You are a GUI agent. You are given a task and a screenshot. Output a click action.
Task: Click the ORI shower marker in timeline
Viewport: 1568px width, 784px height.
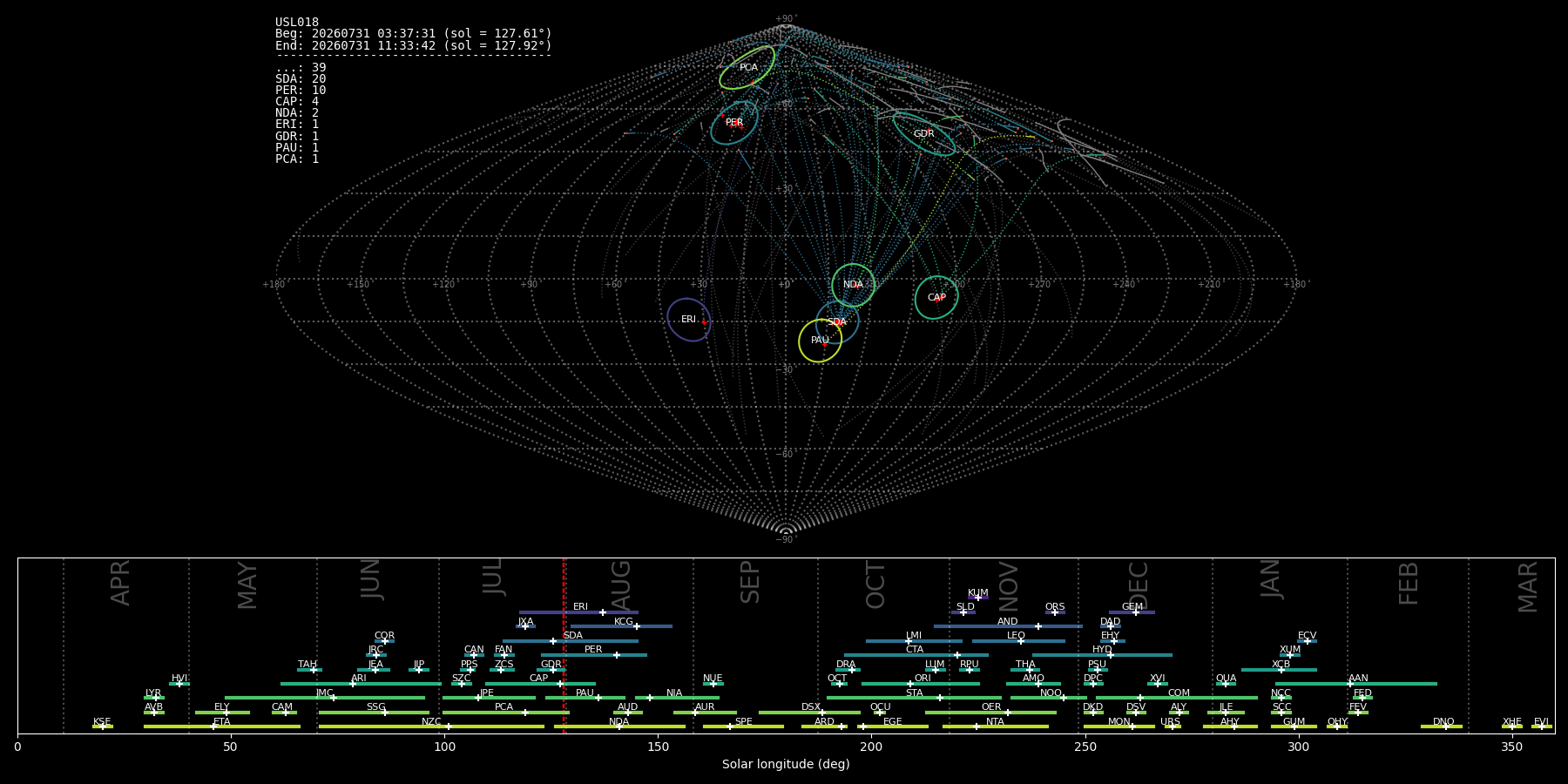pos(910,684)
